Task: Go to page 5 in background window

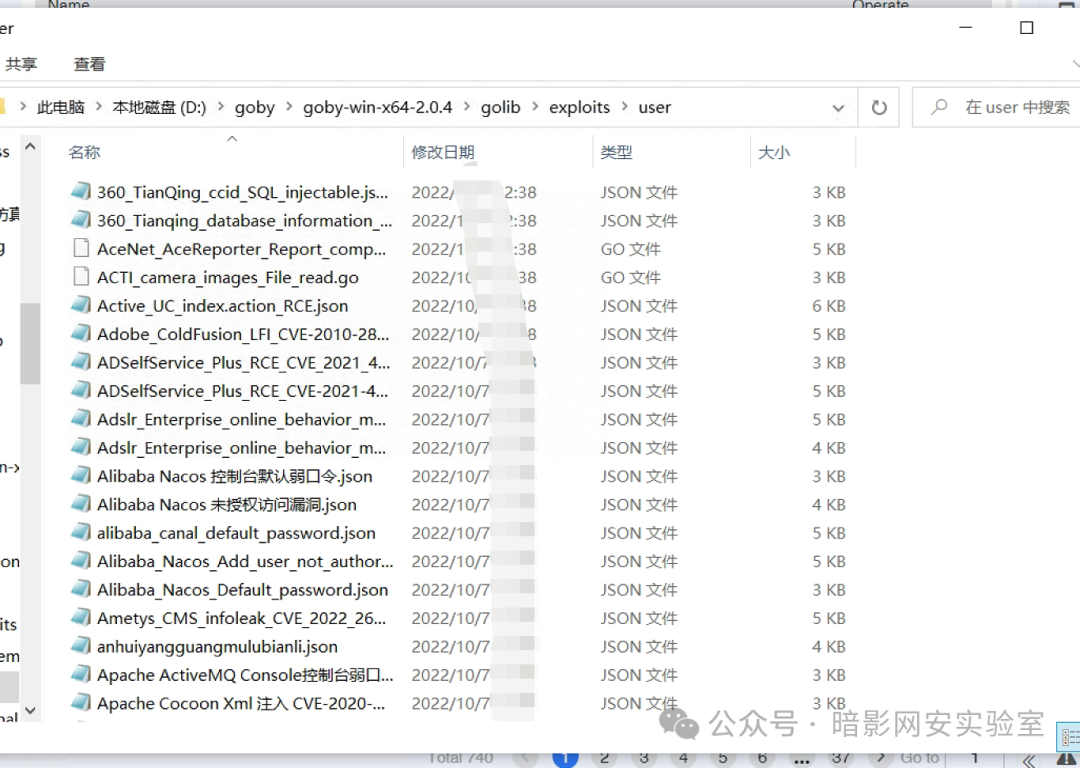Action: pyautogui.click(x=723, y=758)
